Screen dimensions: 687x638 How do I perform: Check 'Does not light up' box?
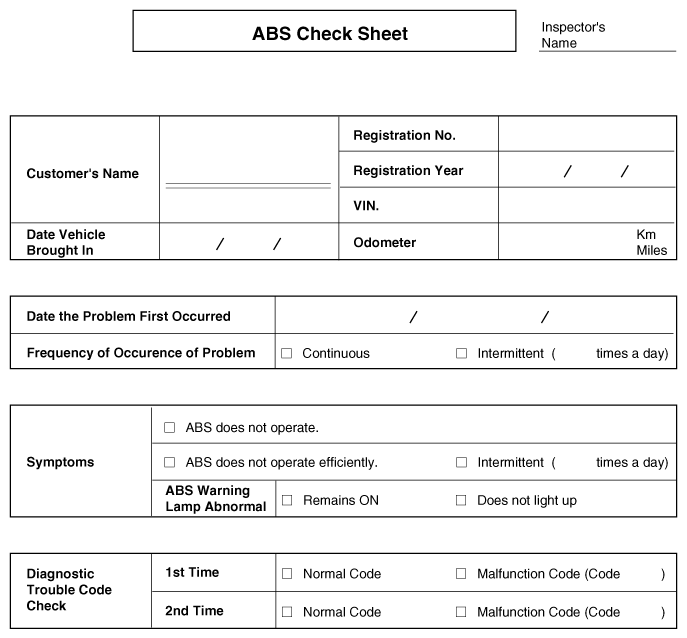[x=461, y=500]
